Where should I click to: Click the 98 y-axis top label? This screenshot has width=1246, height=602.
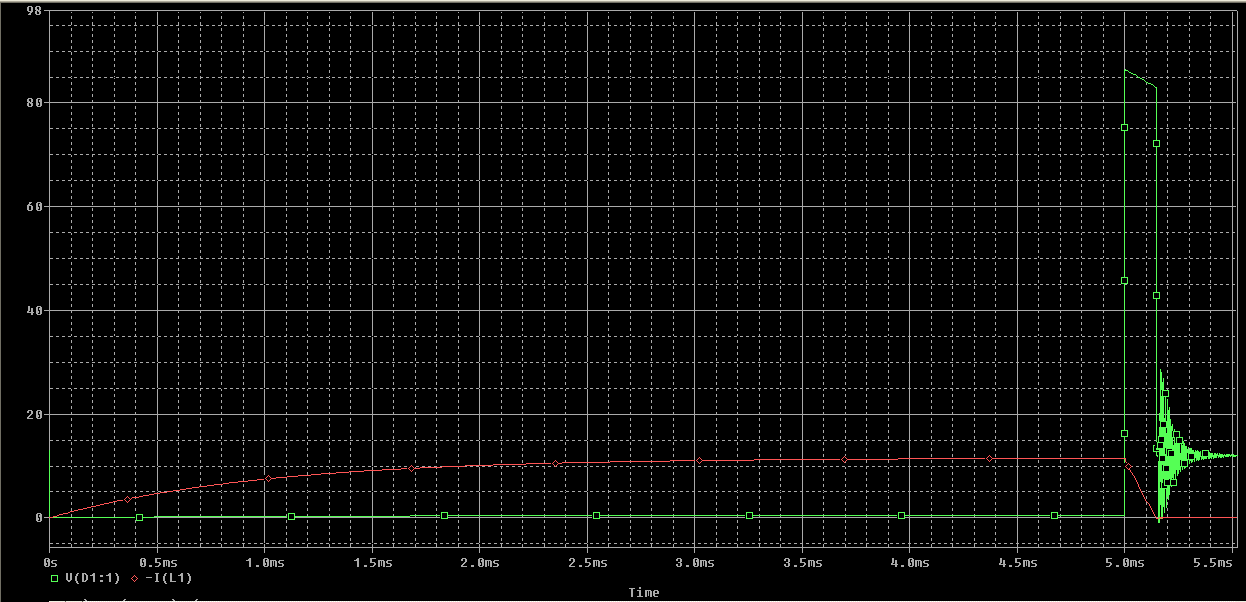34,11
